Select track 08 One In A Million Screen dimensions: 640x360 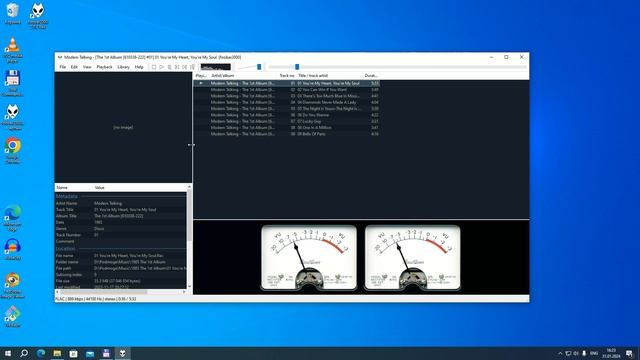(287, 127)
